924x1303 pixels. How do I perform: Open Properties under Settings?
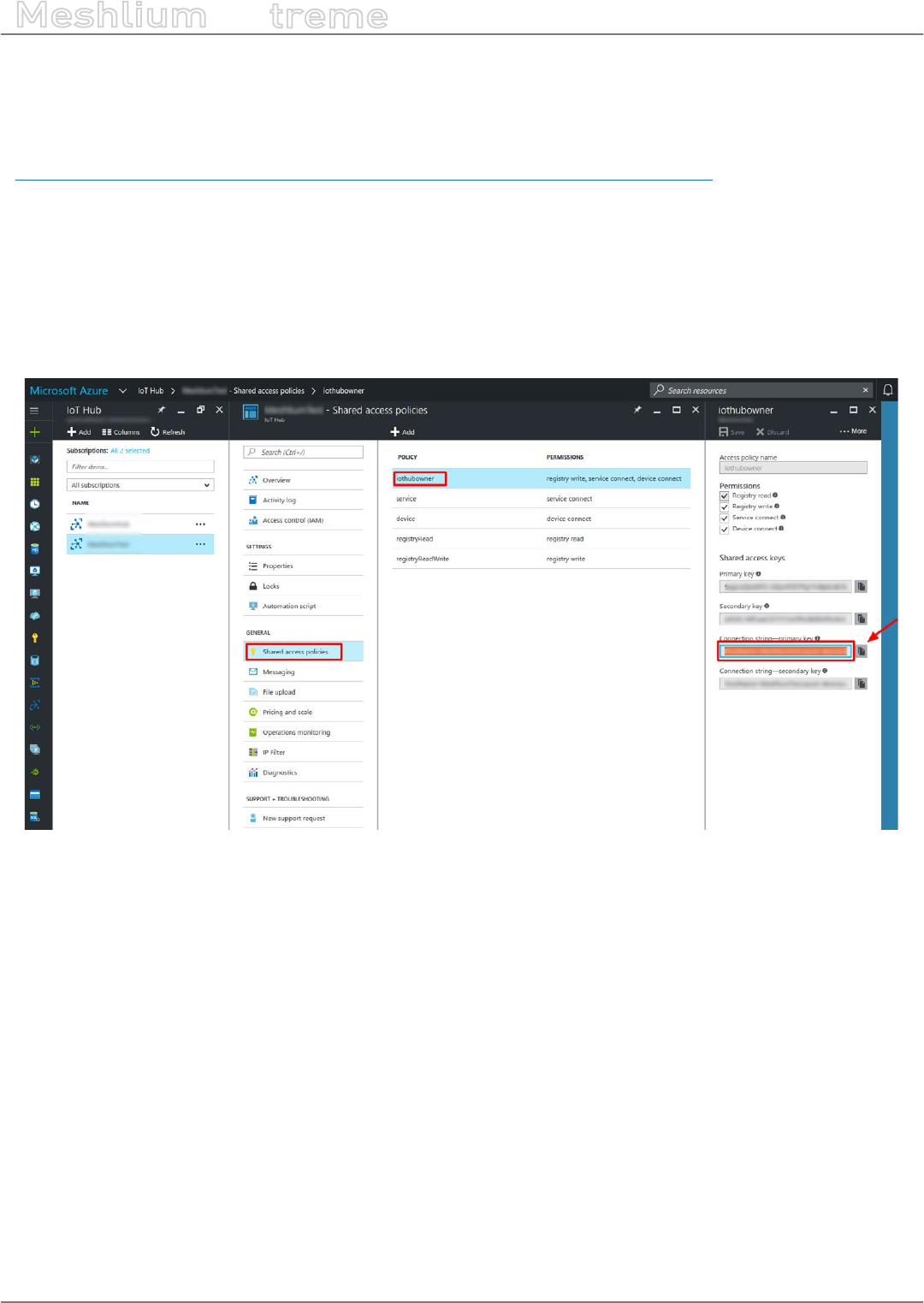tap(304, 566)
